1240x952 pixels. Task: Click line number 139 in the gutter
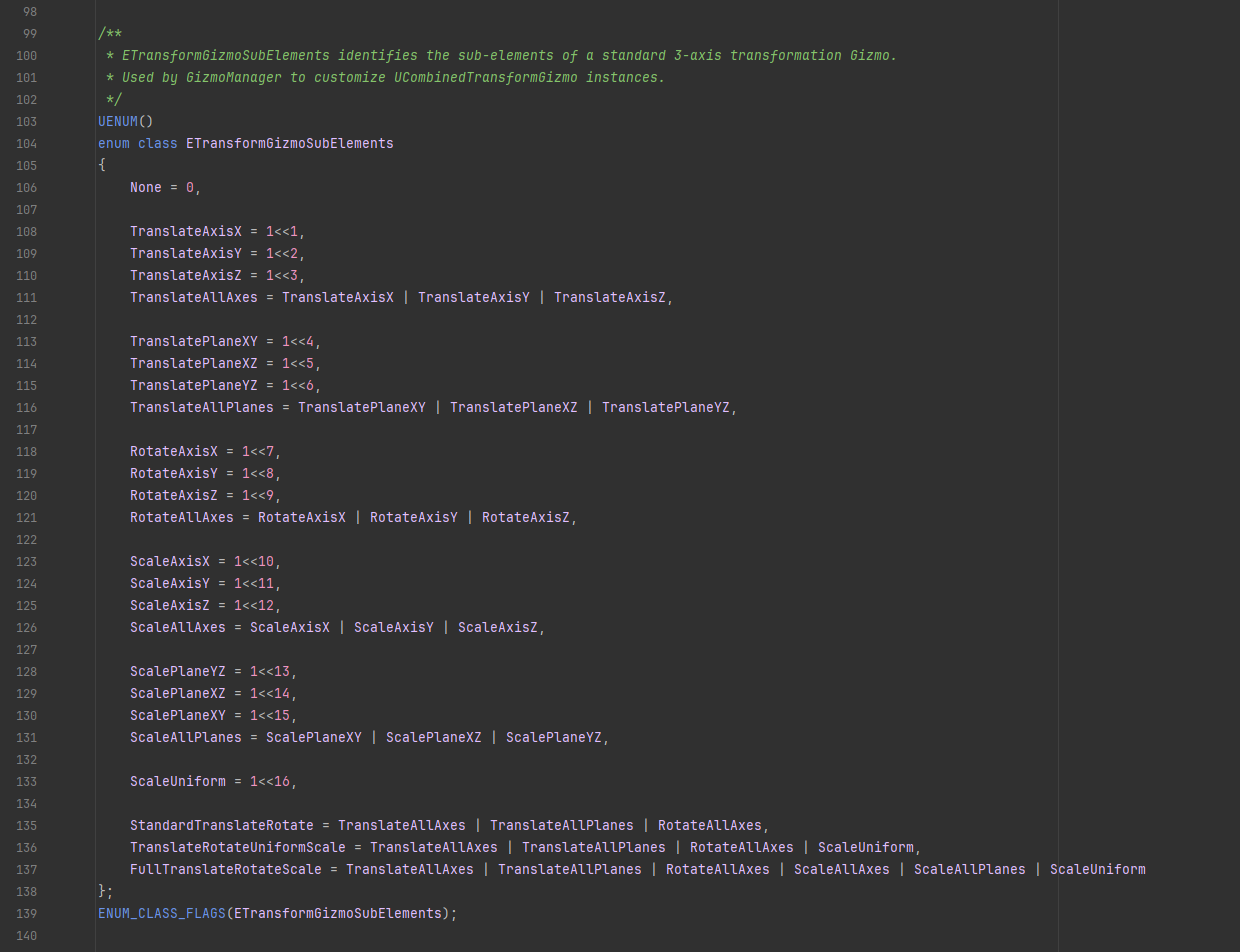point(26,914)
